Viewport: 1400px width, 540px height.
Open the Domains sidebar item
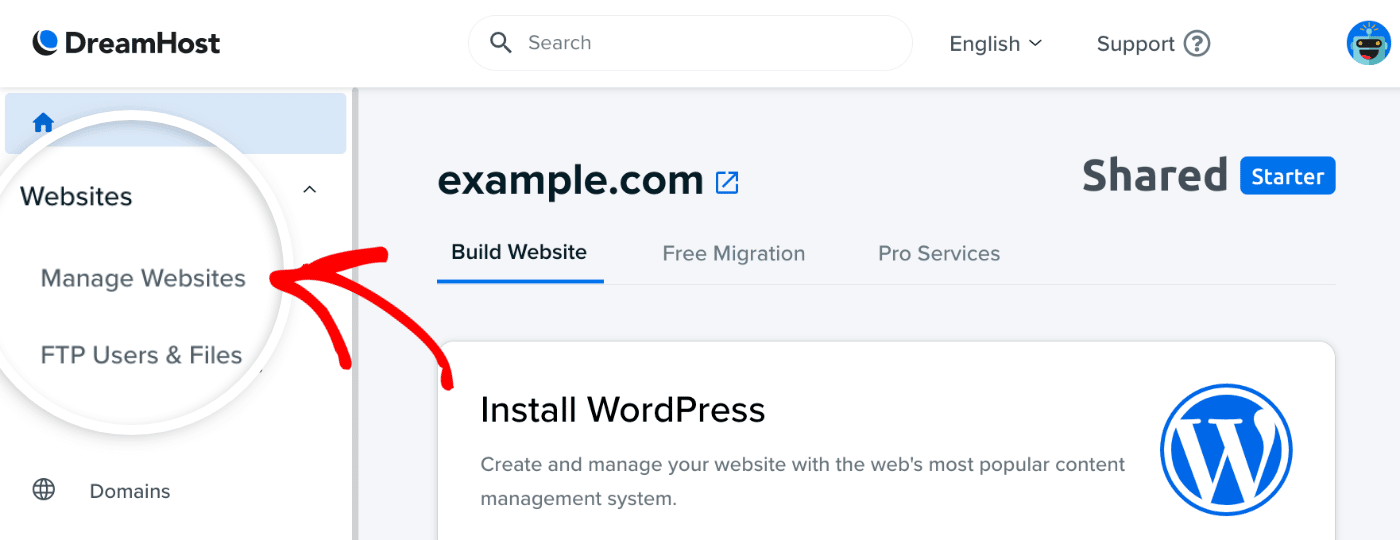130,491
